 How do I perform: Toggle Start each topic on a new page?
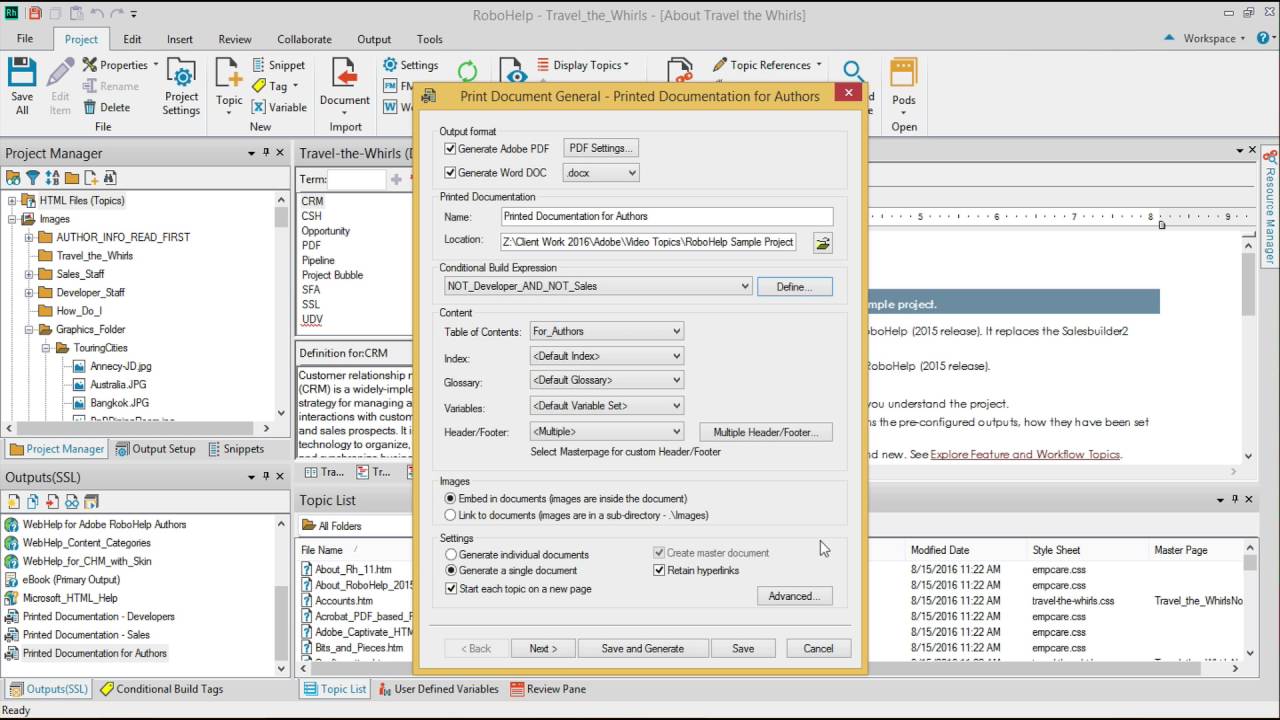pos(450,589)
